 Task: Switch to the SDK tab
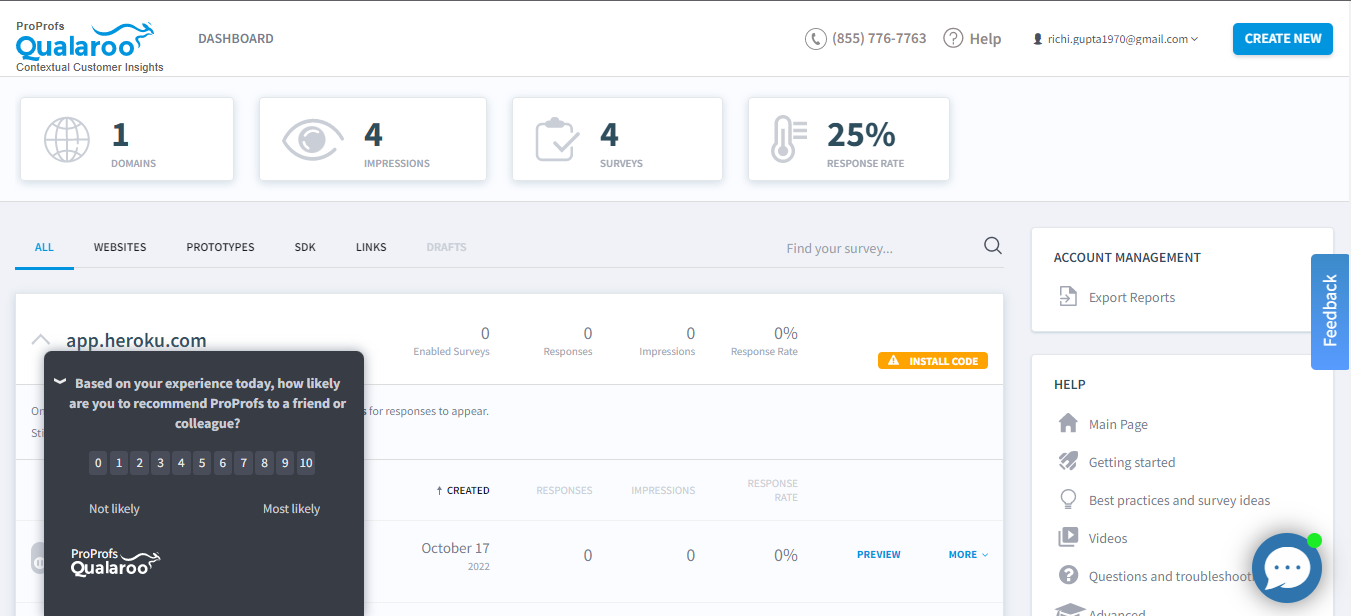coord(305,247)
